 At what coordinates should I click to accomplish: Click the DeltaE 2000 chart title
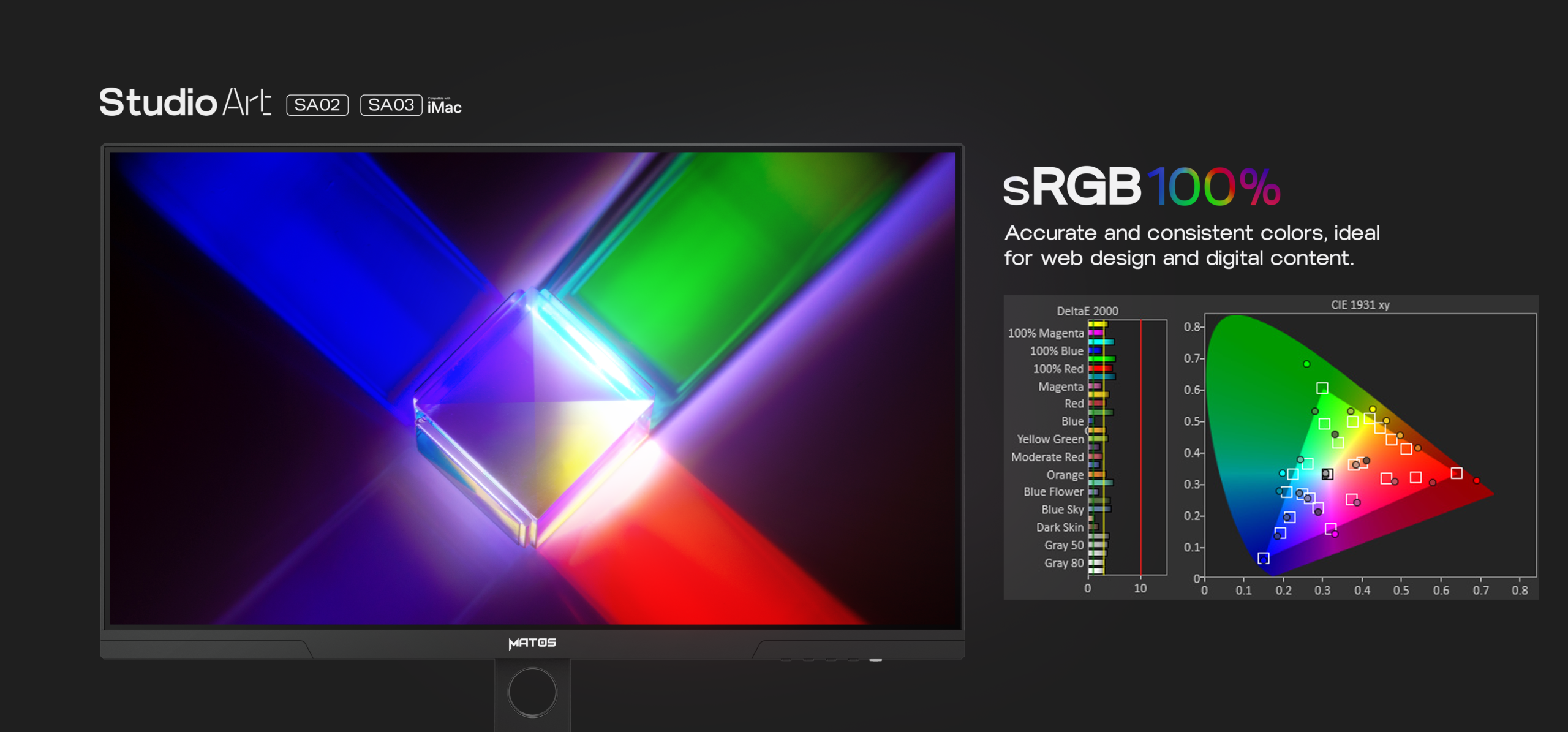[1087, 311]
